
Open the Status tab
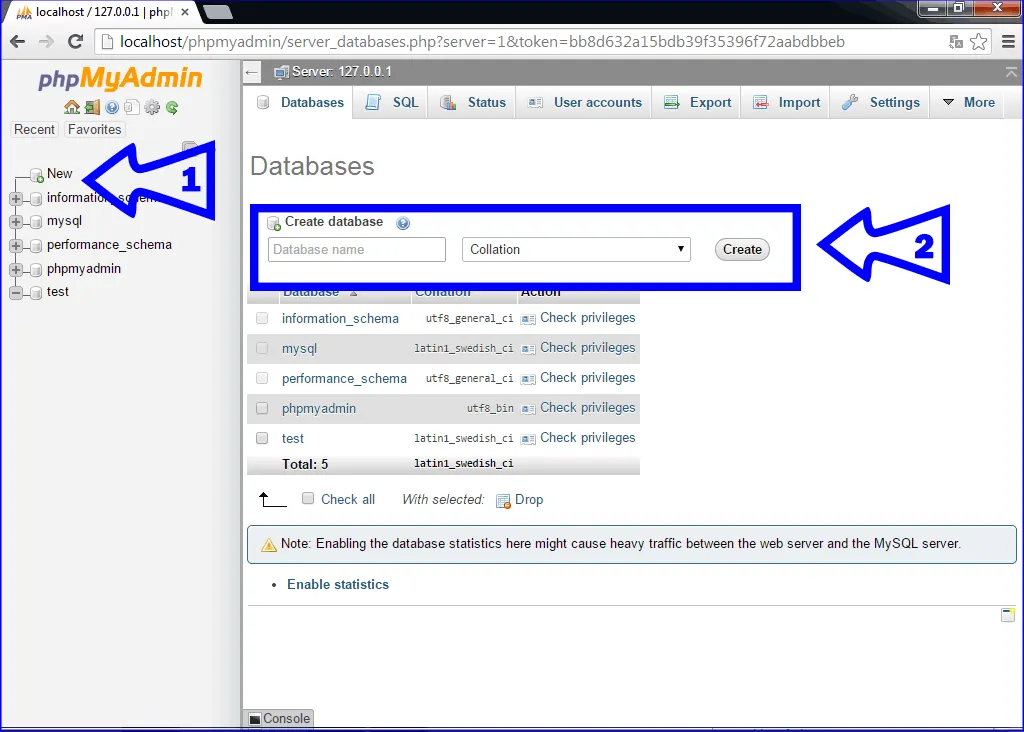click(473, 103)
